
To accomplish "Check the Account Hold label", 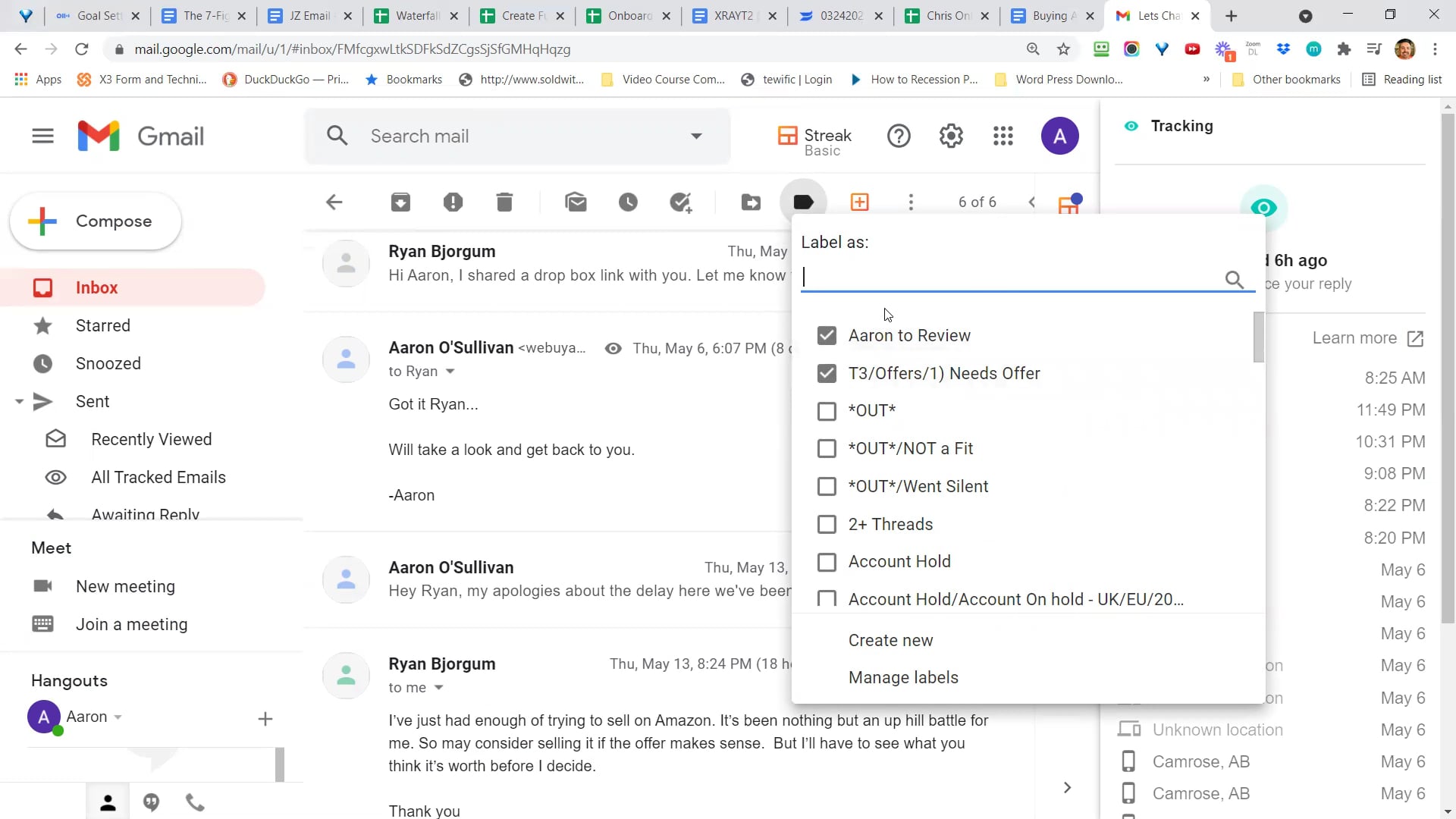I will click(x=827, y=562).
